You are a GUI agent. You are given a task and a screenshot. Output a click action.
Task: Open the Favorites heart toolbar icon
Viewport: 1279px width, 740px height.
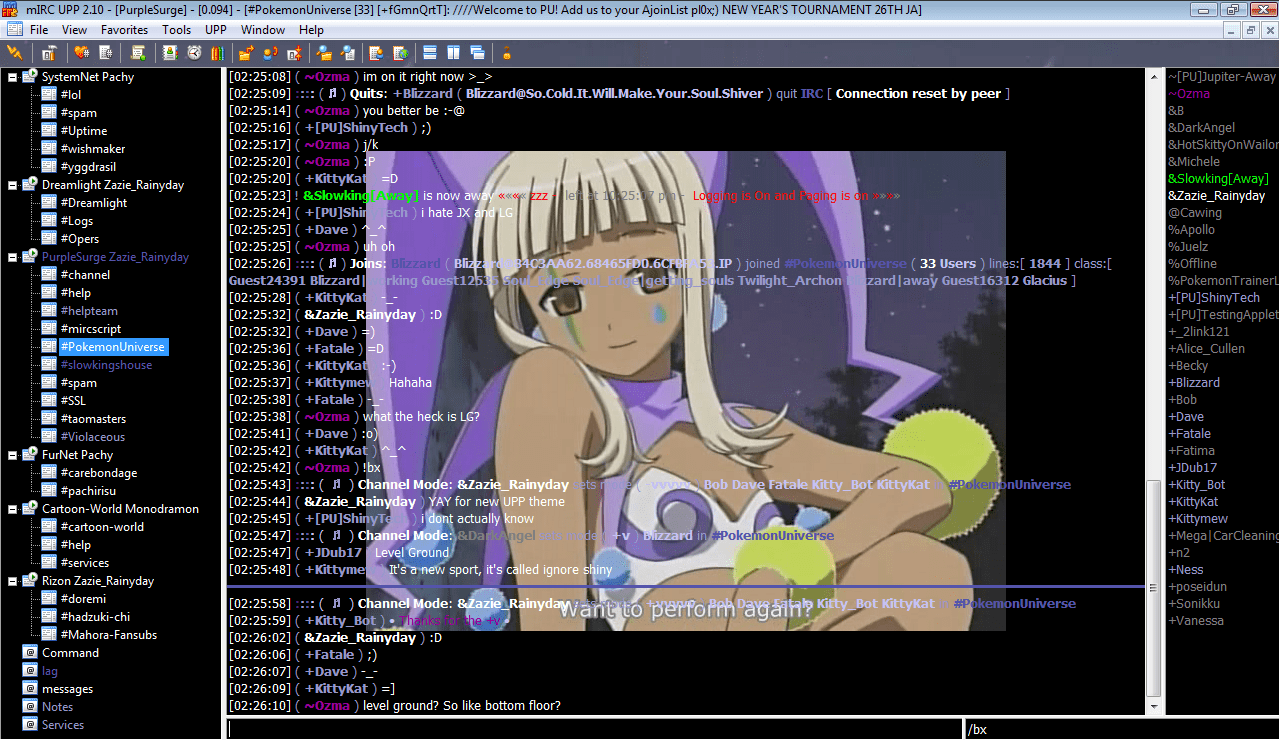click(82, 52)
